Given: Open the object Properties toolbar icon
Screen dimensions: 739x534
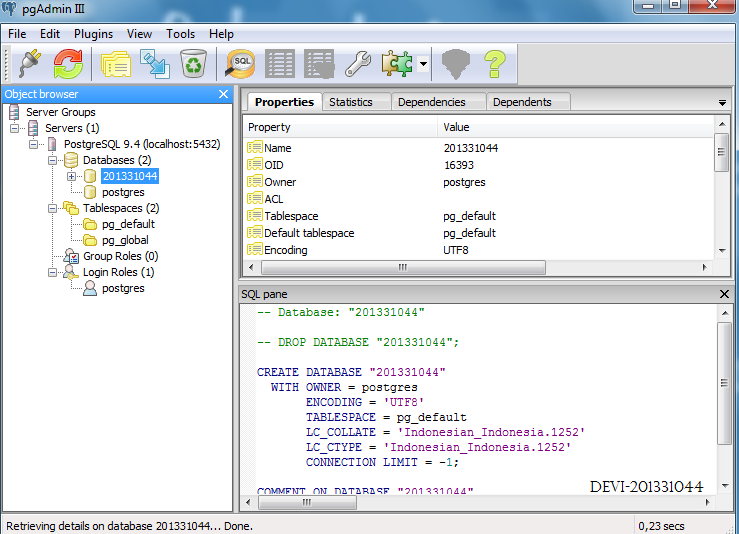Looking at the screenshot, I should tap(116, 64).
